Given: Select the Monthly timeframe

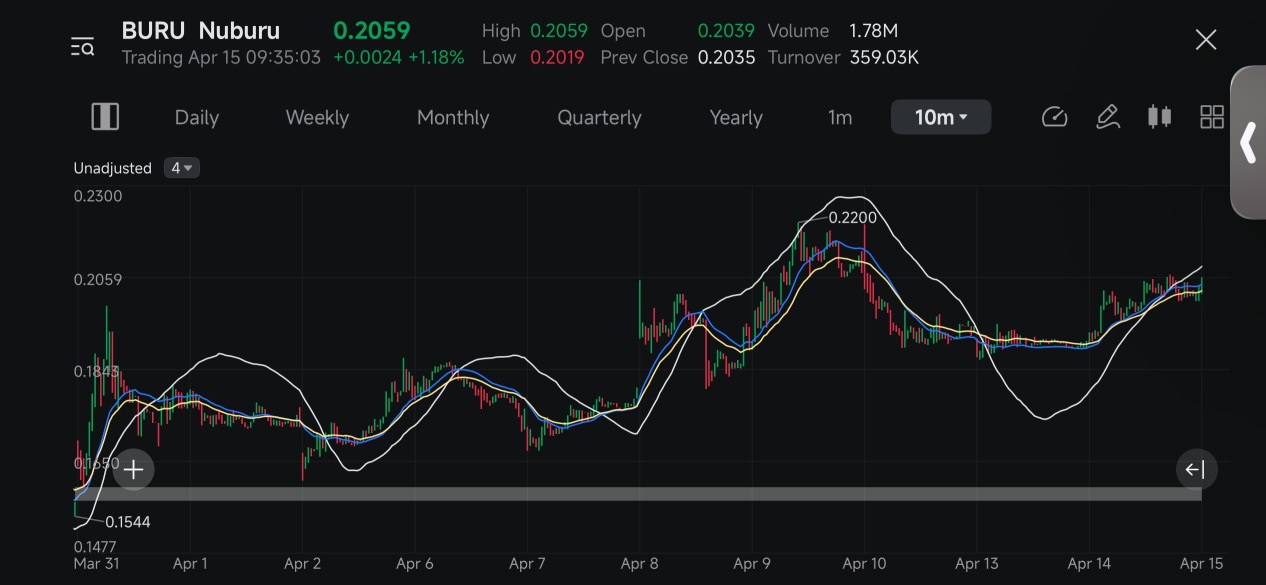Looking at the screenshot, I should pyautogui.click(x=453, y=118).
